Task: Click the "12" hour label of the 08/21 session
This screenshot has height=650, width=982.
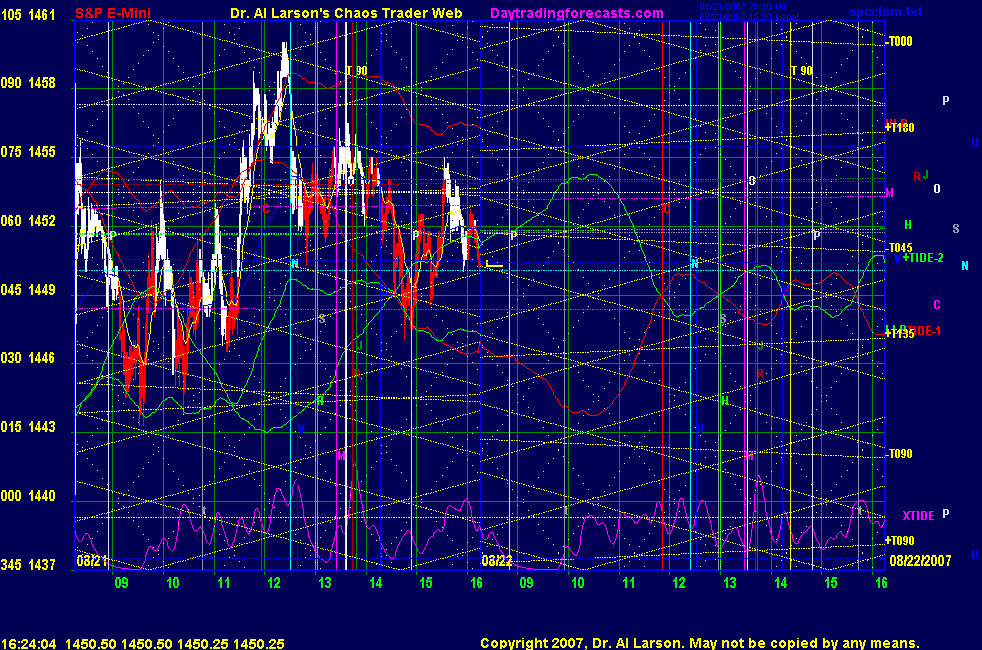Action: (x=274, y=583)
